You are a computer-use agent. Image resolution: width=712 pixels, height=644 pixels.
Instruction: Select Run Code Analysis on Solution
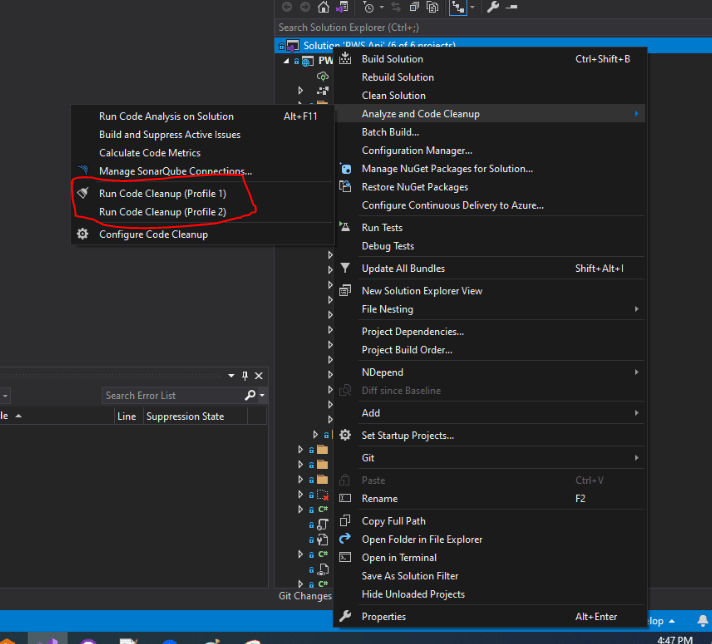(203, 116)
